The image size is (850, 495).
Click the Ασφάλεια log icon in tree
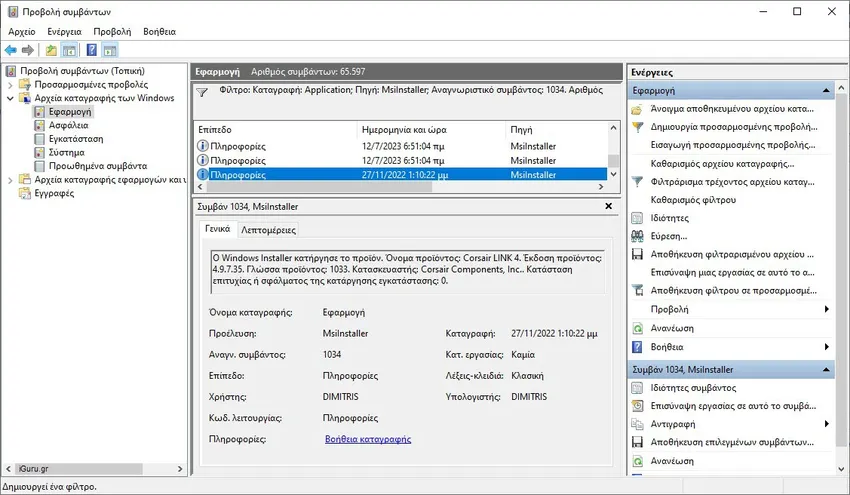[39, 125]
